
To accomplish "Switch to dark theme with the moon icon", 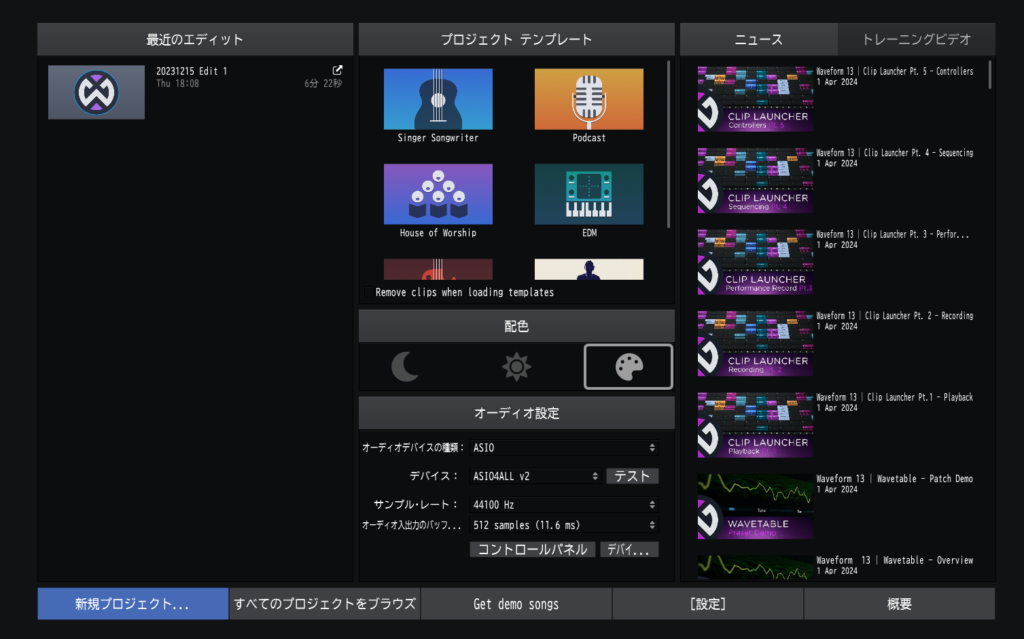I will click(404, 367).
